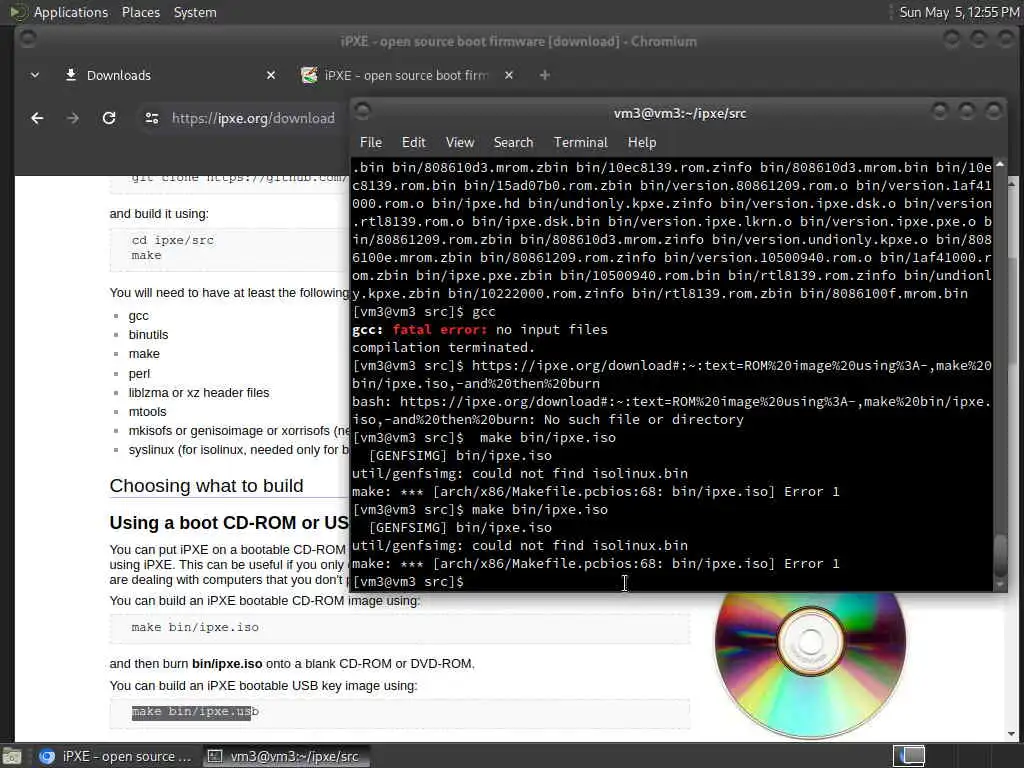Viewport: 1024px width, 768px height.
Task: Open the Places menu in top panel
Action: pyautogui.click(x=141, y=12)
